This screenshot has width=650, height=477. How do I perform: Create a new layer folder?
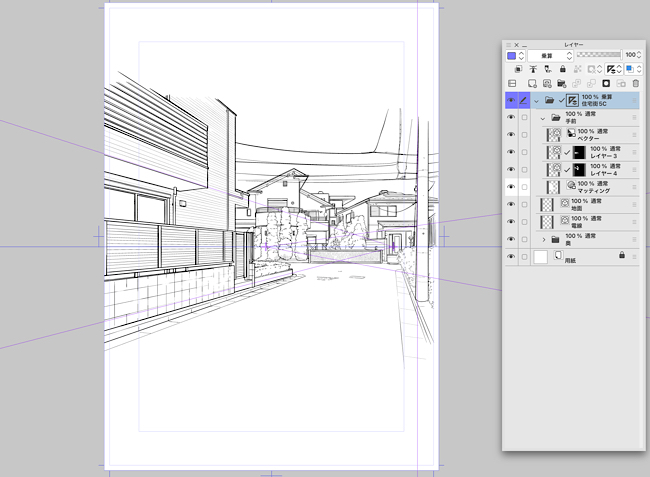point(561,84)
